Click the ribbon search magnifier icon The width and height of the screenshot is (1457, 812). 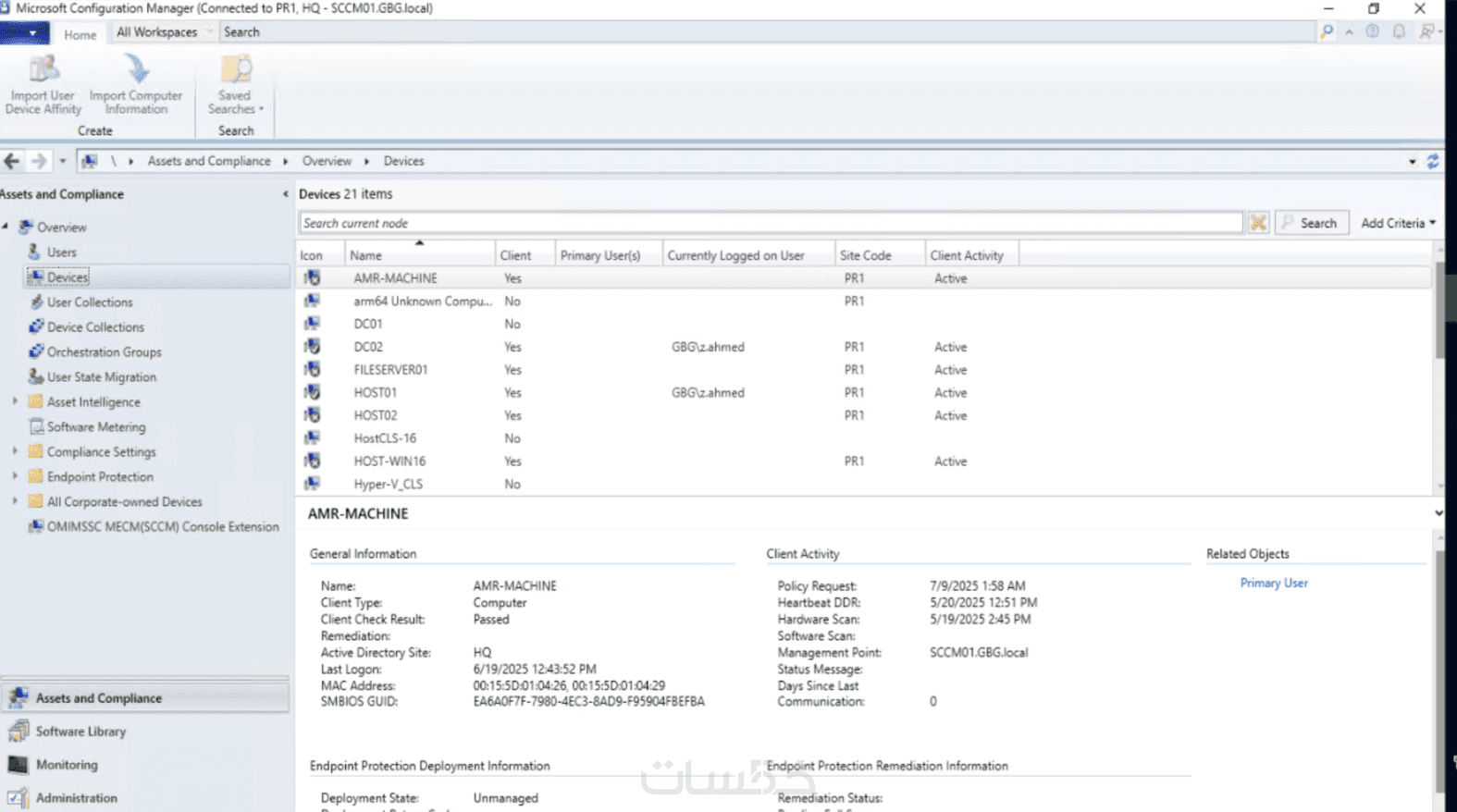[x=1327, y=31]
